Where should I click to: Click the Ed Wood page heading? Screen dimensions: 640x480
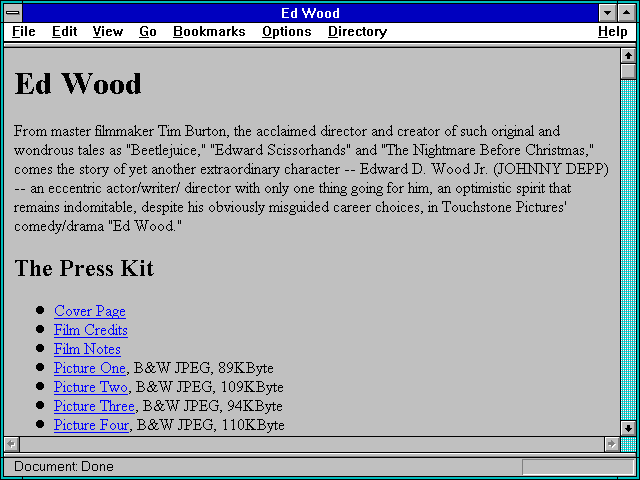tap(78, 84)
